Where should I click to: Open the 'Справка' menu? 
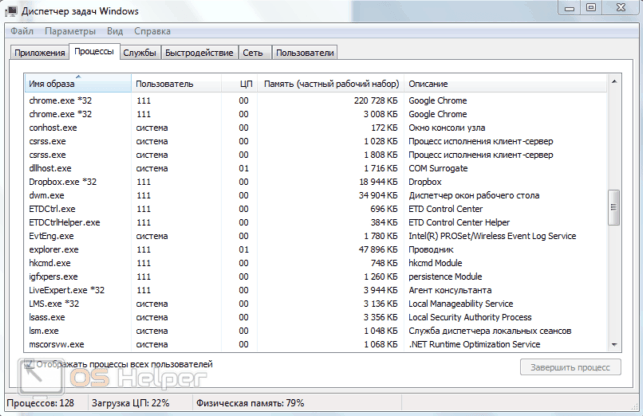pos(152,31)
